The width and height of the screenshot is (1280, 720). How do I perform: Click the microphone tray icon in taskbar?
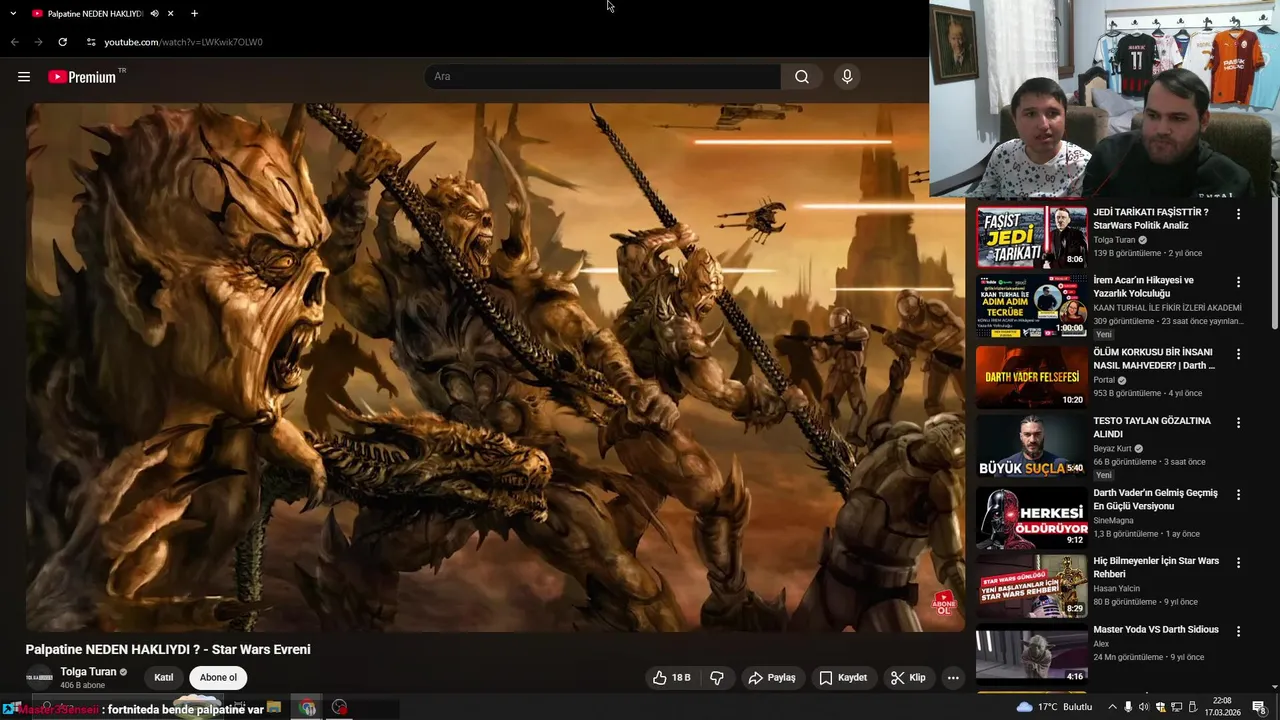pyautogui.click(x=1129, y=707)
